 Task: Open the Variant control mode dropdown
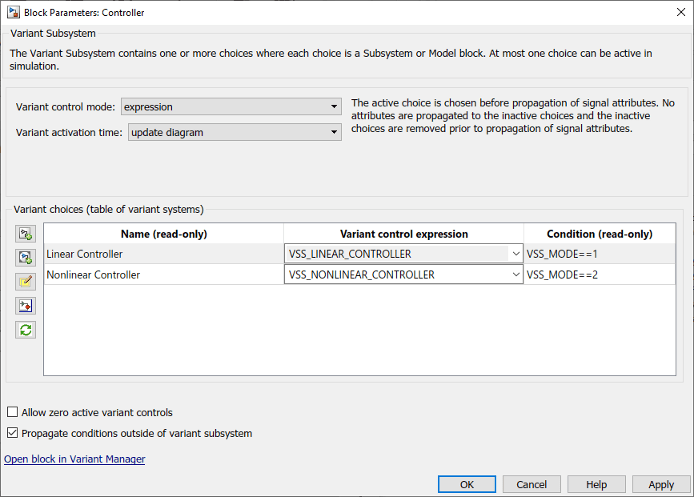(231, 107)
